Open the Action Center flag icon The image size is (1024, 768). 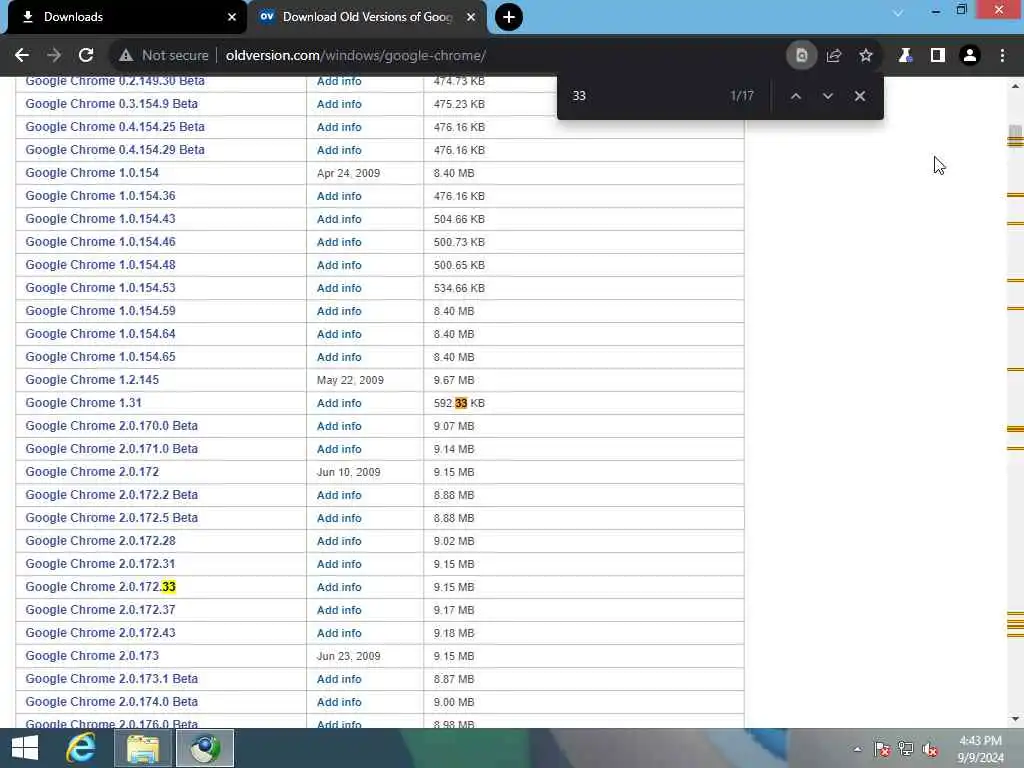click(882, 749)
